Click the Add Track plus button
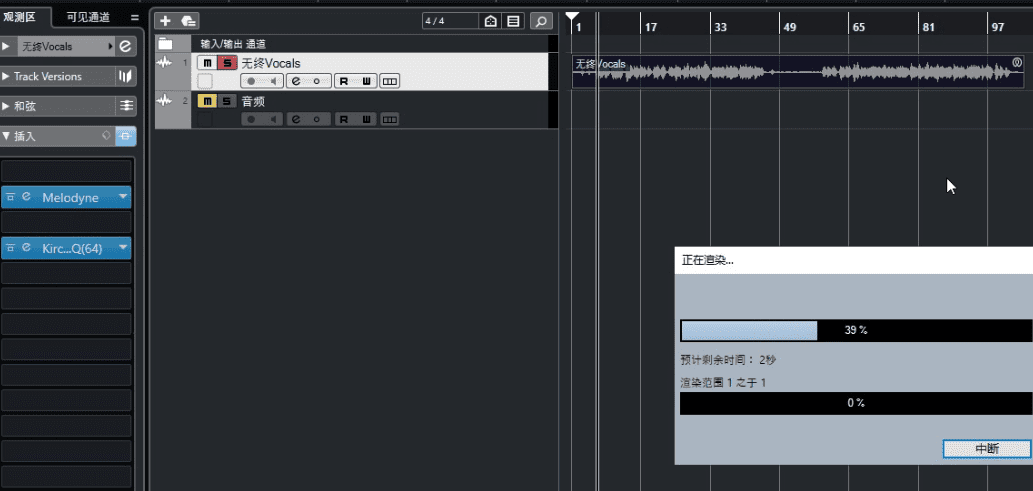 166,21
